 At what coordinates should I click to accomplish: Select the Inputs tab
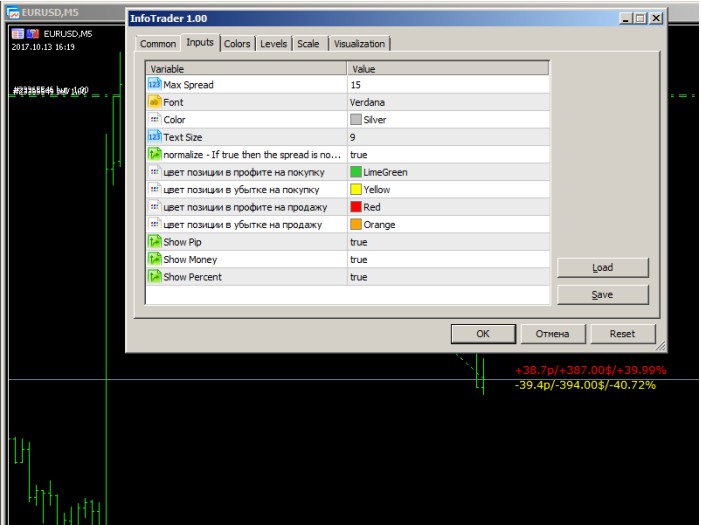coord(200,42)
